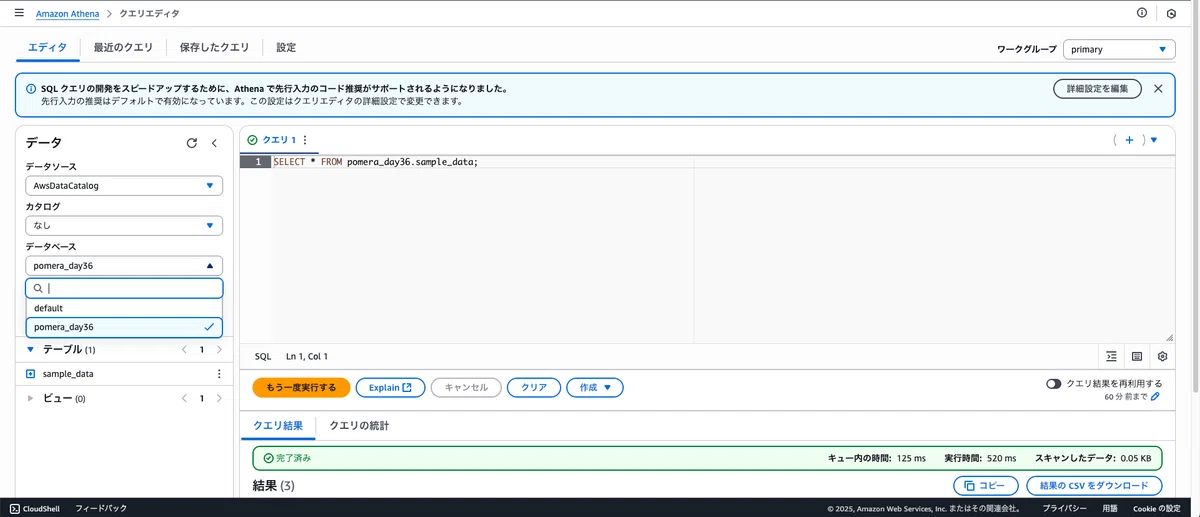Viewport: 1200px width, 517px height.
Task: Open the sample_data table actions menu
Action: tap(219, 374)
